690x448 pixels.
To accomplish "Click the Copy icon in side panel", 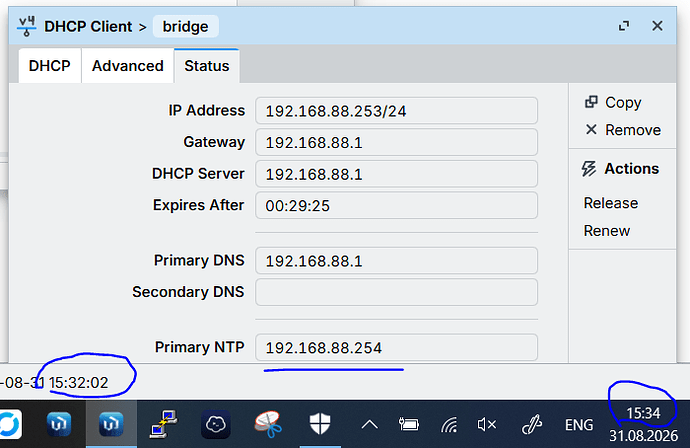I will tap(591, 102).
